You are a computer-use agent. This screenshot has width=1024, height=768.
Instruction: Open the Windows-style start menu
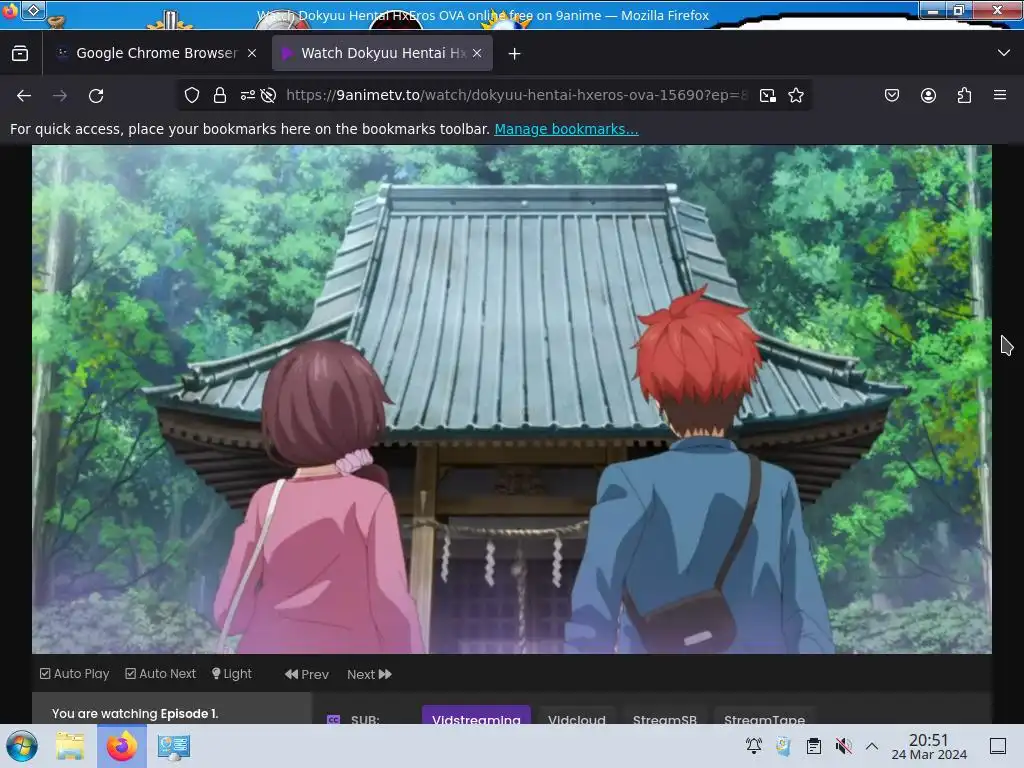coord(22,746)
